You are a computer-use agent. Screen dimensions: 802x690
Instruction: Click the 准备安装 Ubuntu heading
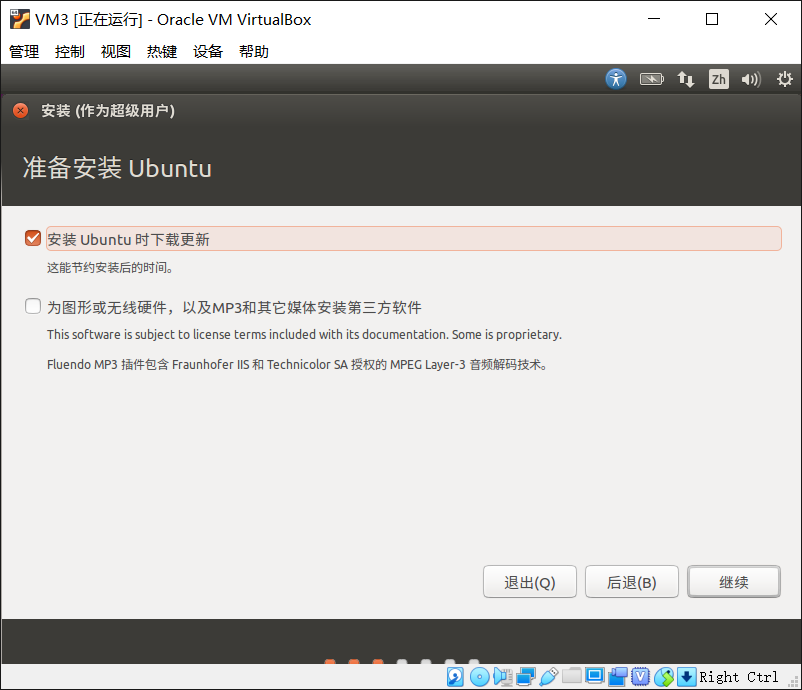coord(117,168)
